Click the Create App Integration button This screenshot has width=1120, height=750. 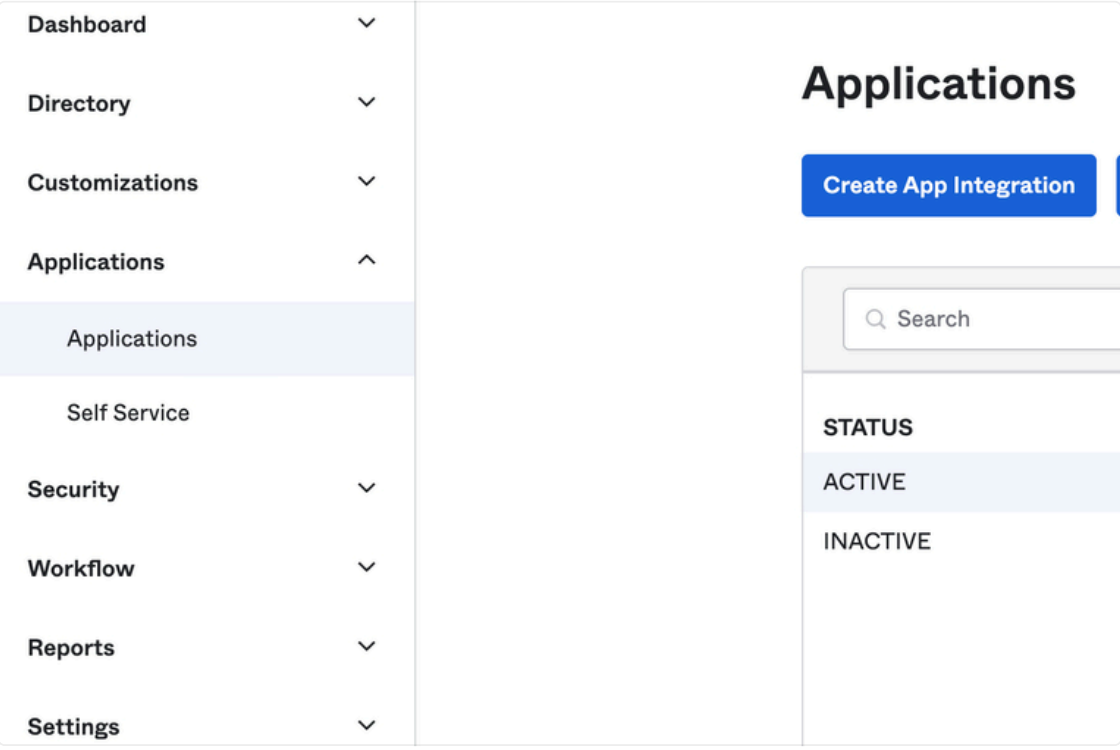(948, 185)
